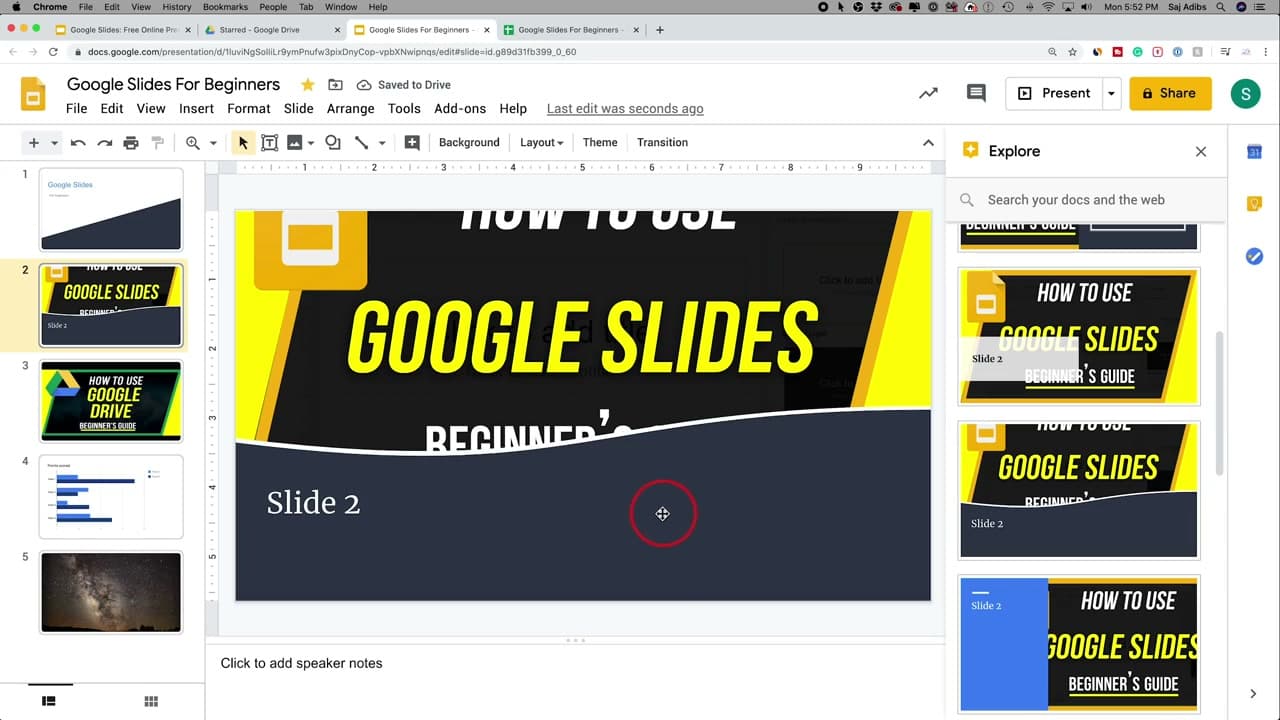Open the new slide layout dropdown arrow
Image resolution: width=1280 pixels, height=720 pixels.
click(54, 143)
